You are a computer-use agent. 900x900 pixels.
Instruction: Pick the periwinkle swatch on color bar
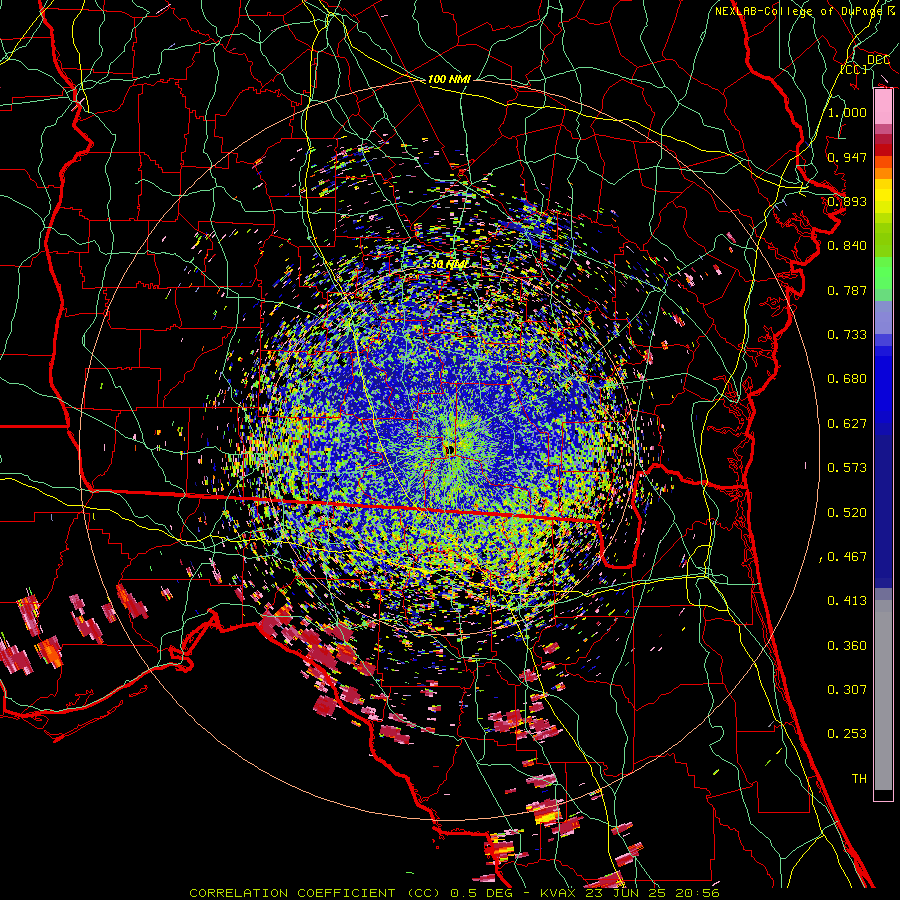point(883,317)
